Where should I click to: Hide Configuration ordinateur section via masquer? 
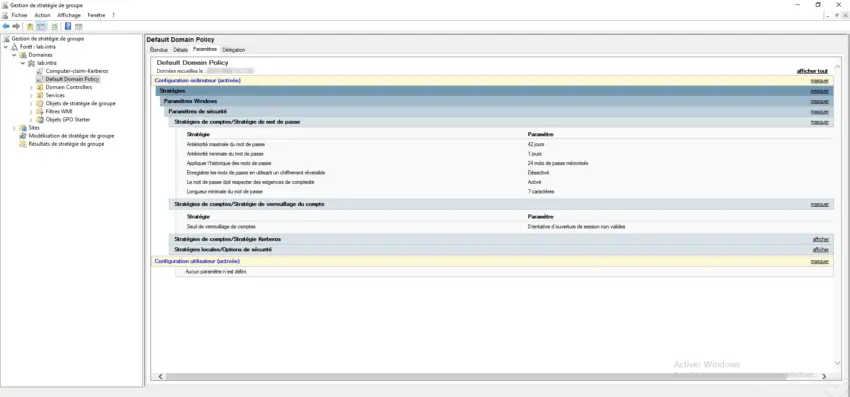[819, 81]
